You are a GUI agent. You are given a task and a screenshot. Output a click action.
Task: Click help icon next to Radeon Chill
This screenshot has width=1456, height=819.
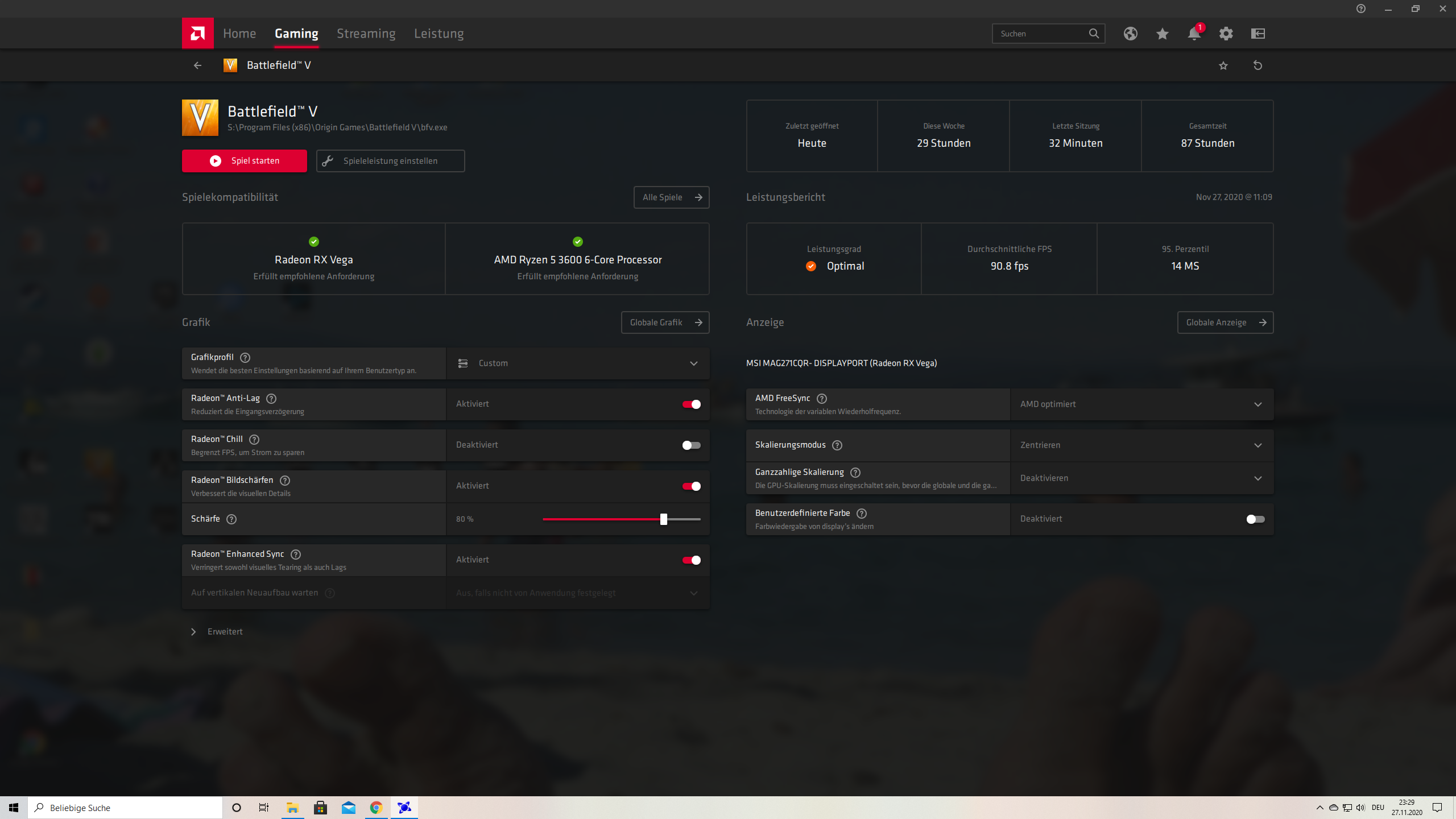click(254, 440)
